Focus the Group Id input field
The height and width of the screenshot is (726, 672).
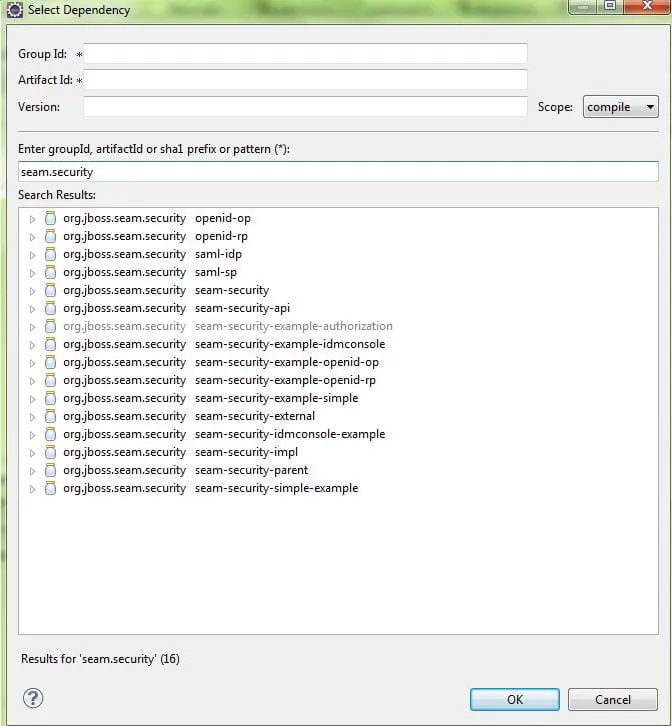pyautogui.click(x=305, y=54)
